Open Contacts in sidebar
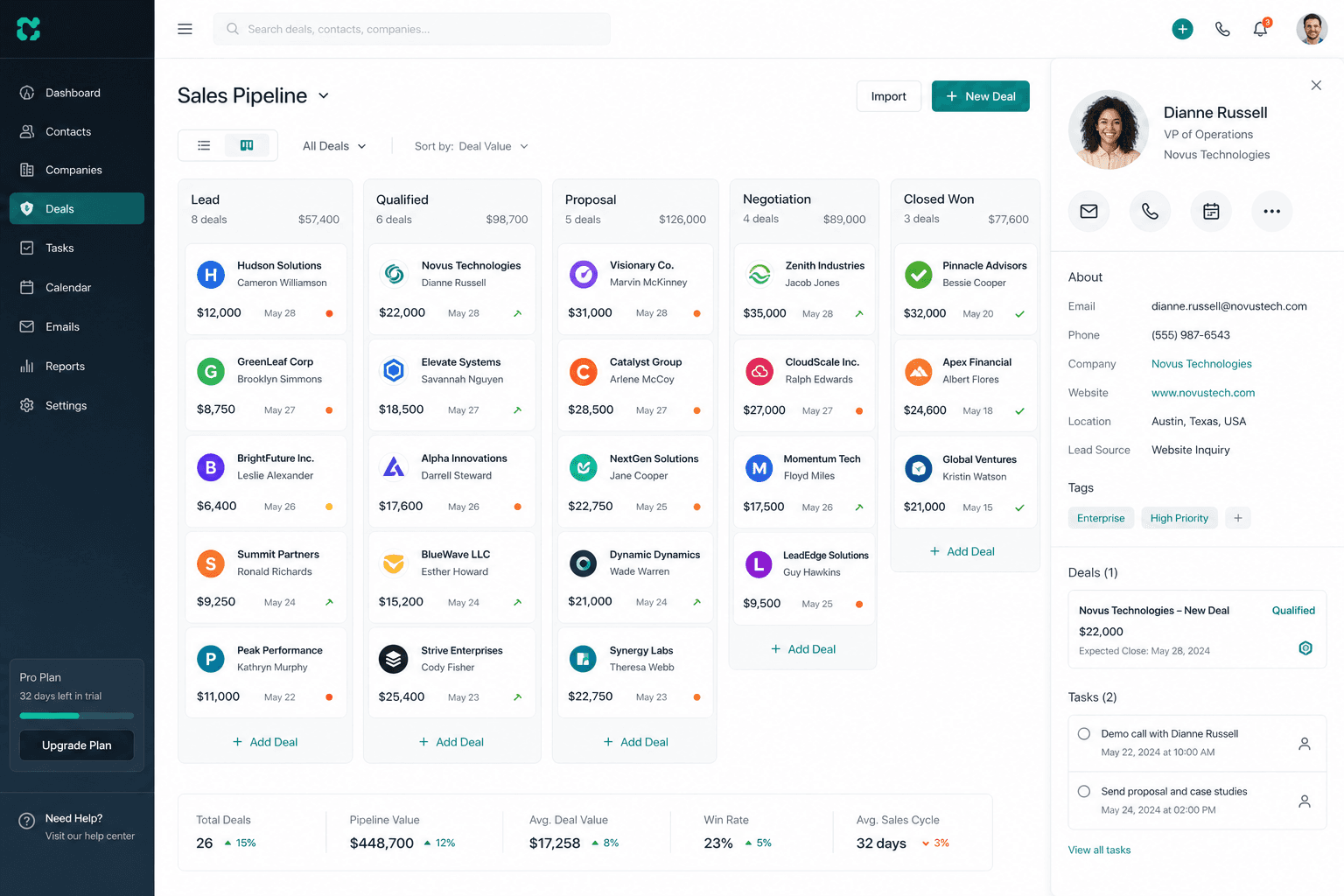 coord(77,131)
